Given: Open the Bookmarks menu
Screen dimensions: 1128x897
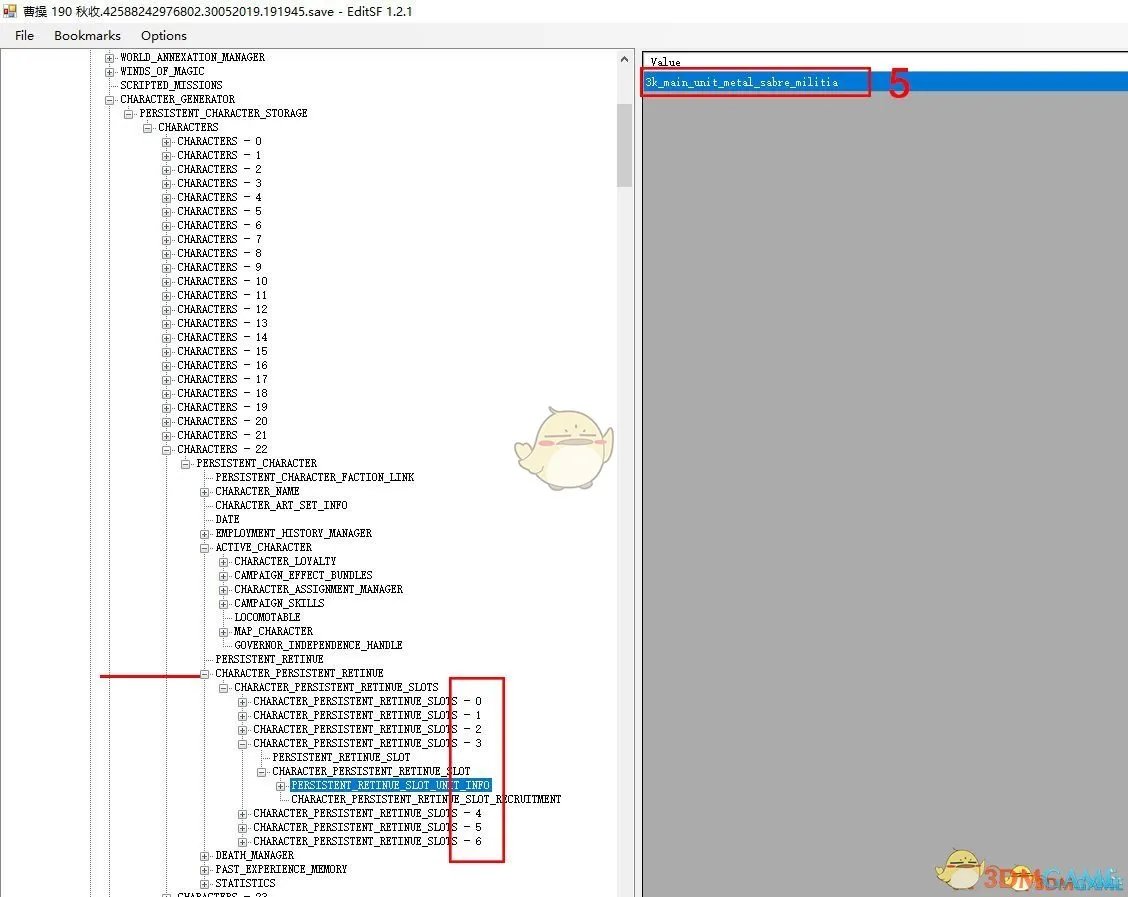Looking at the screenshot, I should pyautogui.click(x=87, y=35).
